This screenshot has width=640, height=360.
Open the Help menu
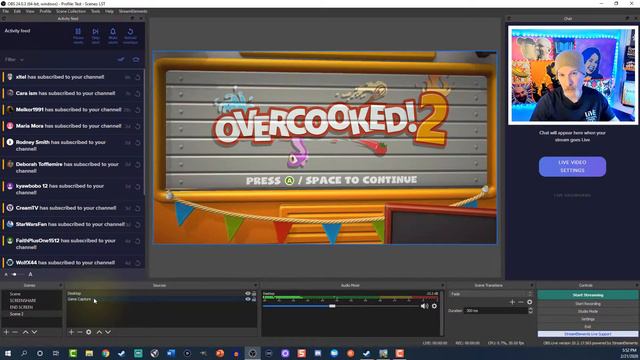click(109, 11)
